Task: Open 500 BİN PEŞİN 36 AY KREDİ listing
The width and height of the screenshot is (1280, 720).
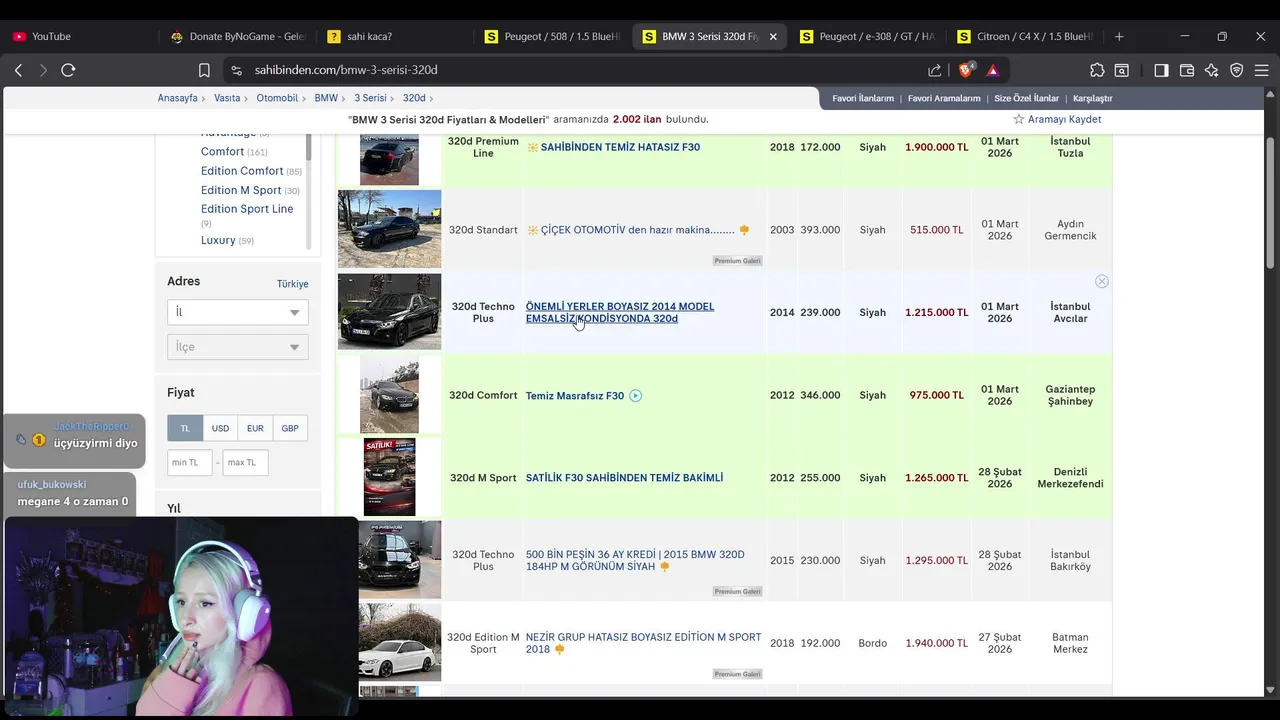Action: (635, 560)
